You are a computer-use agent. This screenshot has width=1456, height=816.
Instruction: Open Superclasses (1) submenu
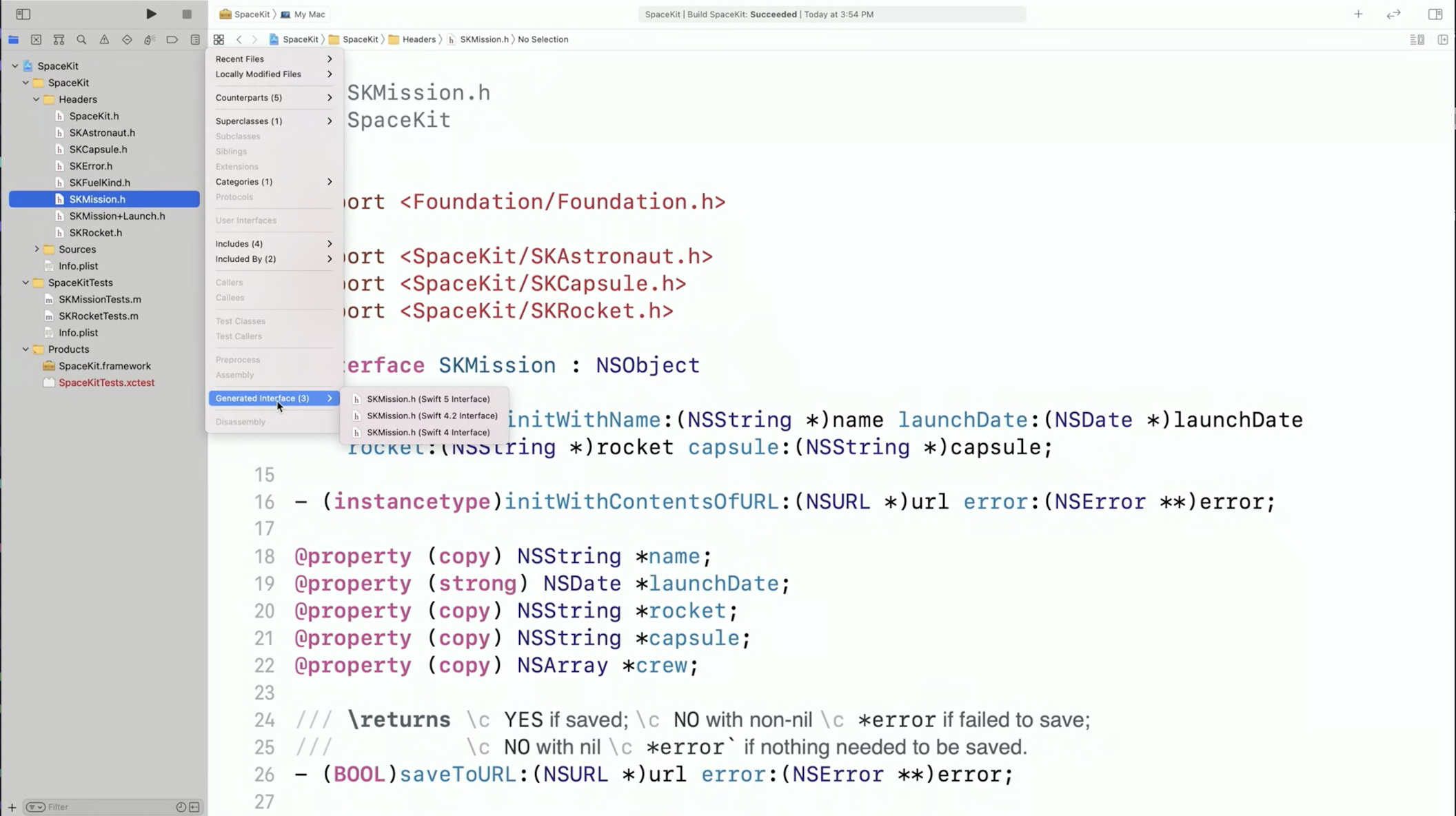coord(274,121)
